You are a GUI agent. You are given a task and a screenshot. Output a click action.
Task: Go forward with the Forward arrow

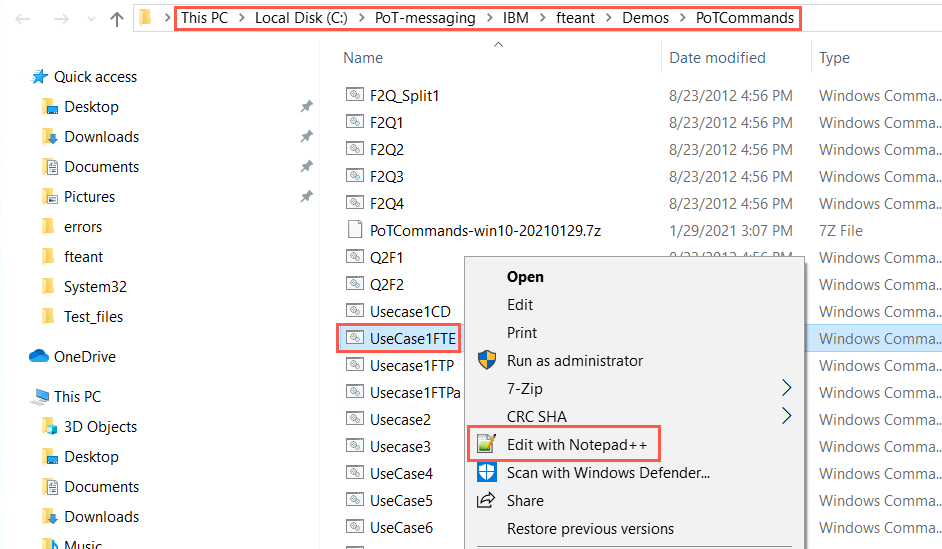coord(61,19)
